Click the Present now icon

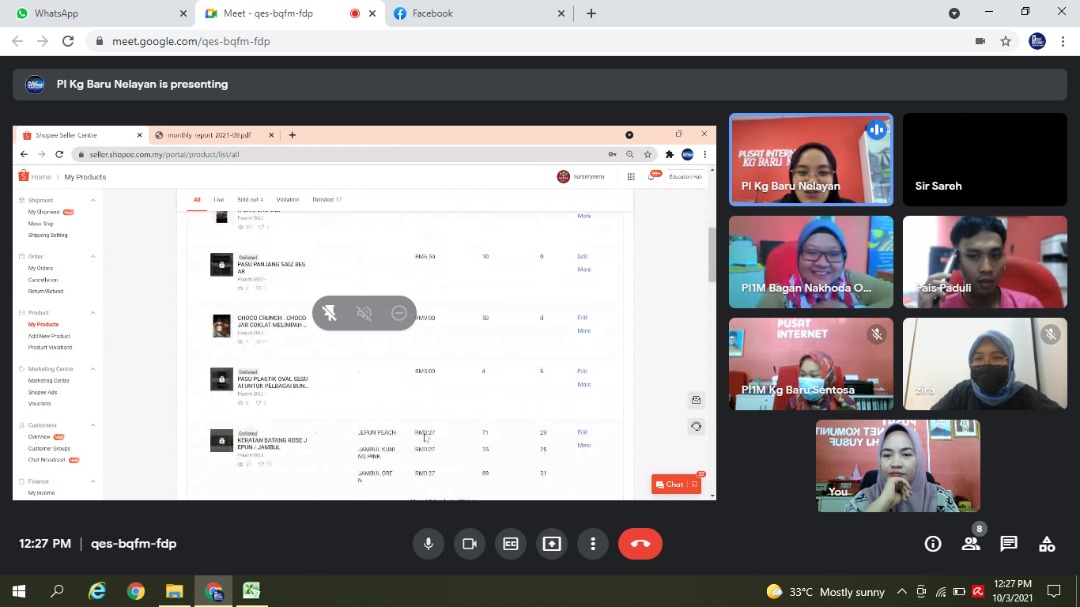552,544
